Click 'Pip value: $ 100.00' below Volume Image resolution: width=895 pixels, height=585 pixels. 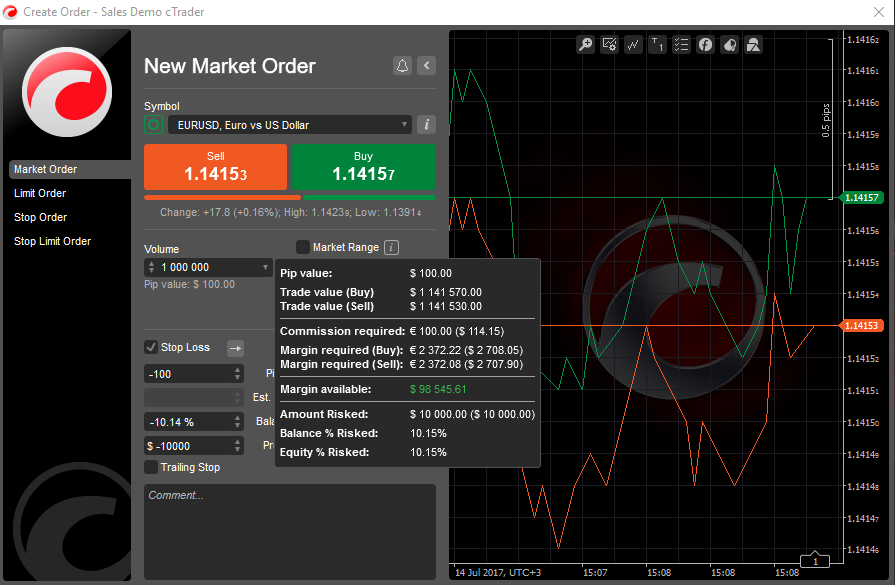pyautogui.click(x=190, y=284)
